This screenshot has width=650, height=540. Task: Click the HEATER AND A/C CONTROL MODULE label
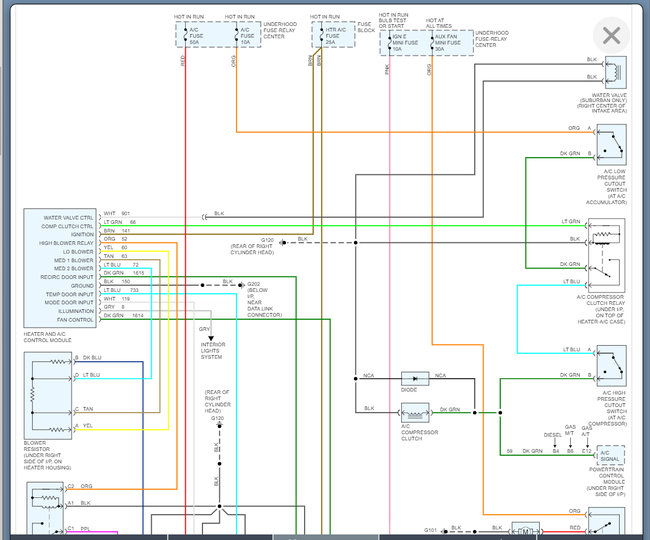(47, 337)
